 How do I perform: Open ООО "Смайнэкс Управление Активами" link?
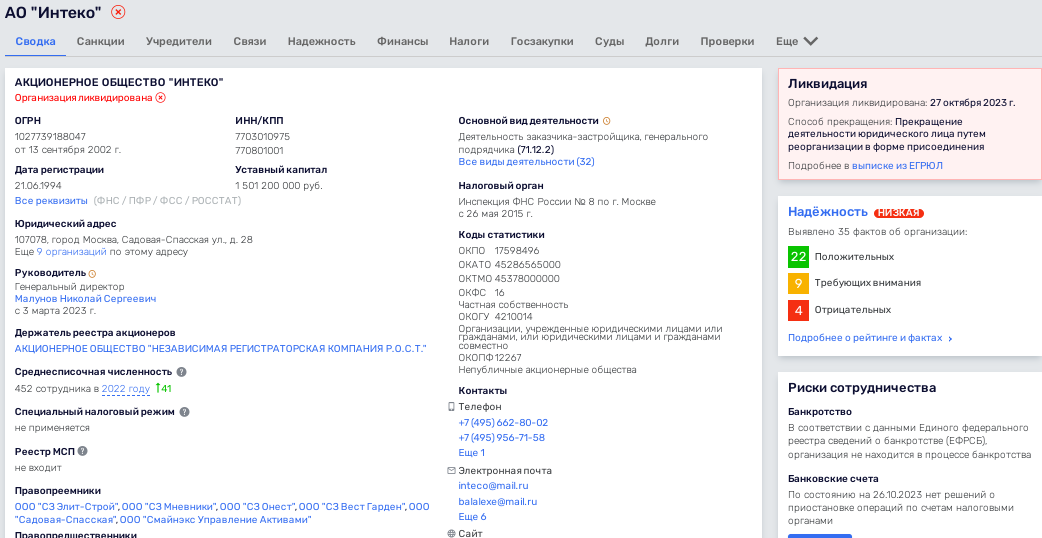coord(215,519)
